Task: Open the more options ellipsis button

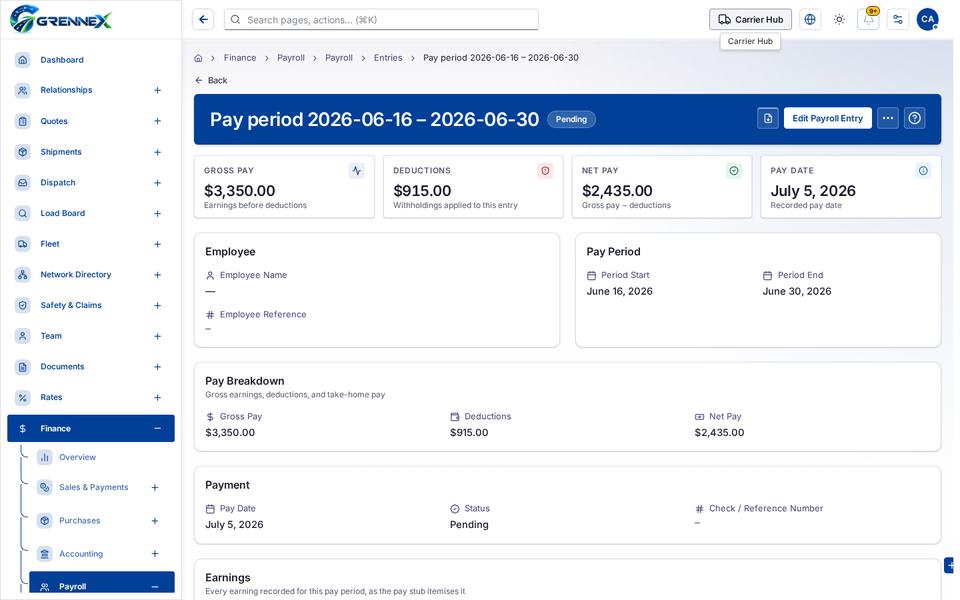Action: pos(888,119)
